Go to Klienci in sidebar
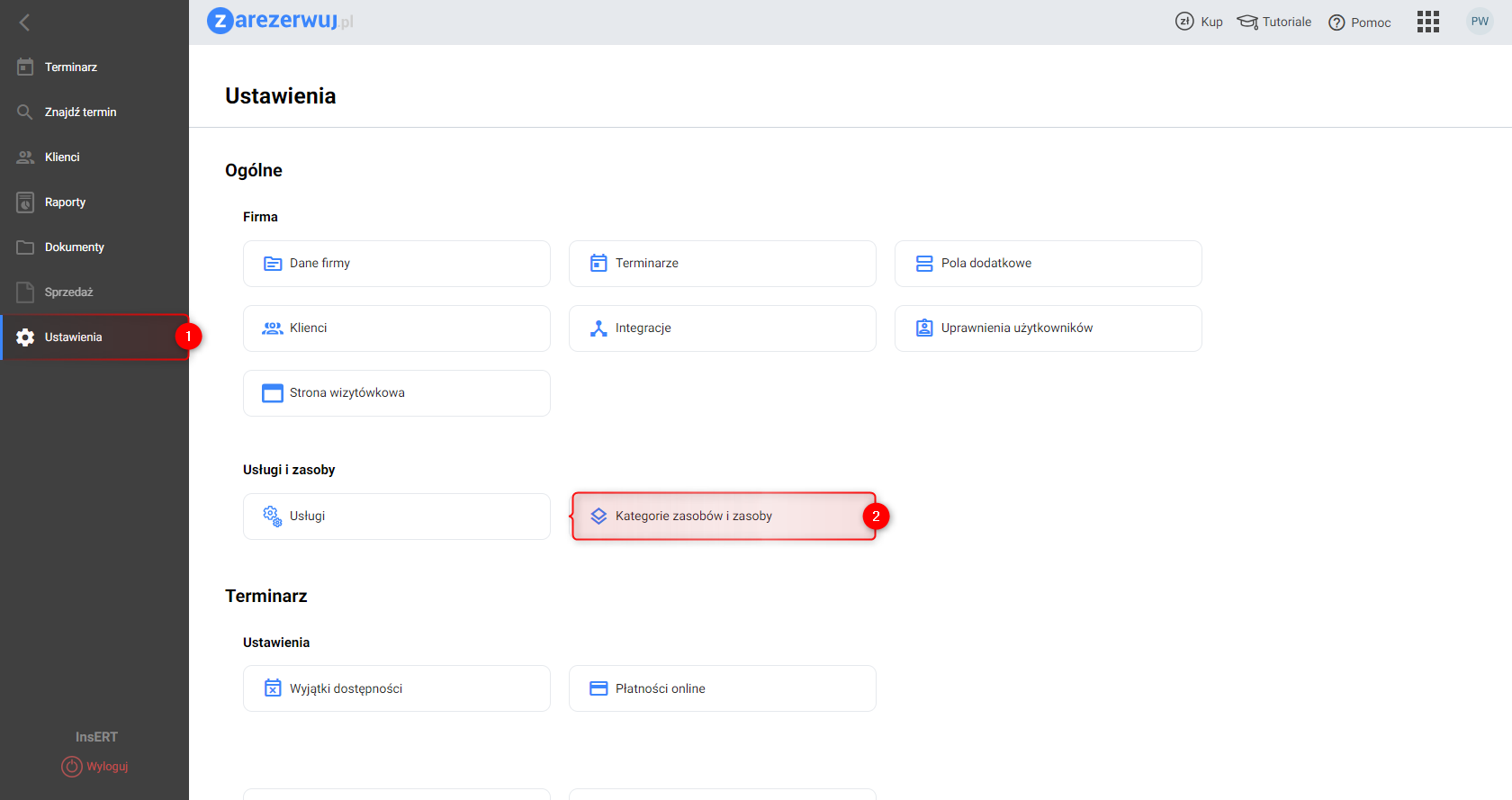The image size is (1512, 800). pos(62,157)
